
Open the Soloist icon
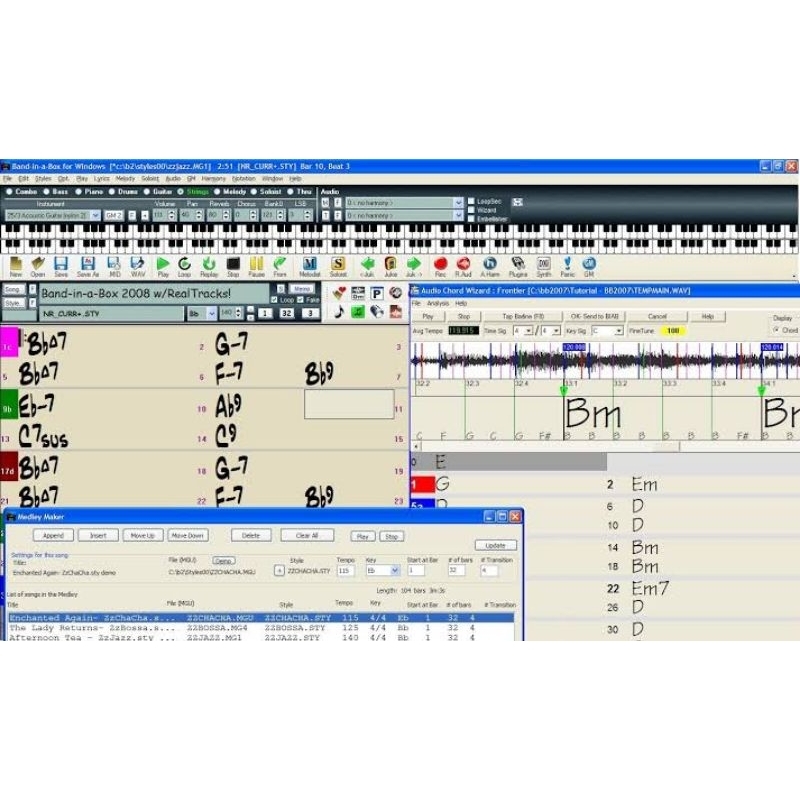point(338,267)
